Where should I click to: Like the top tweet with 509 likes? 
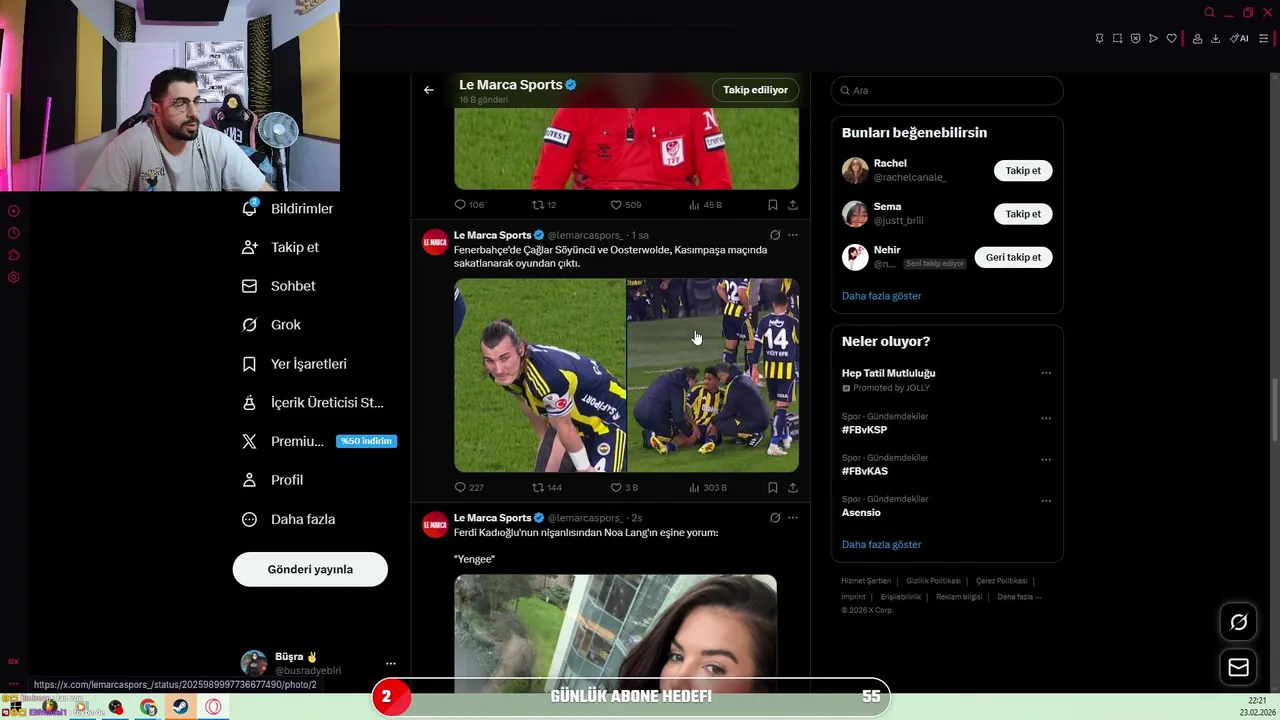coord(626,205)
